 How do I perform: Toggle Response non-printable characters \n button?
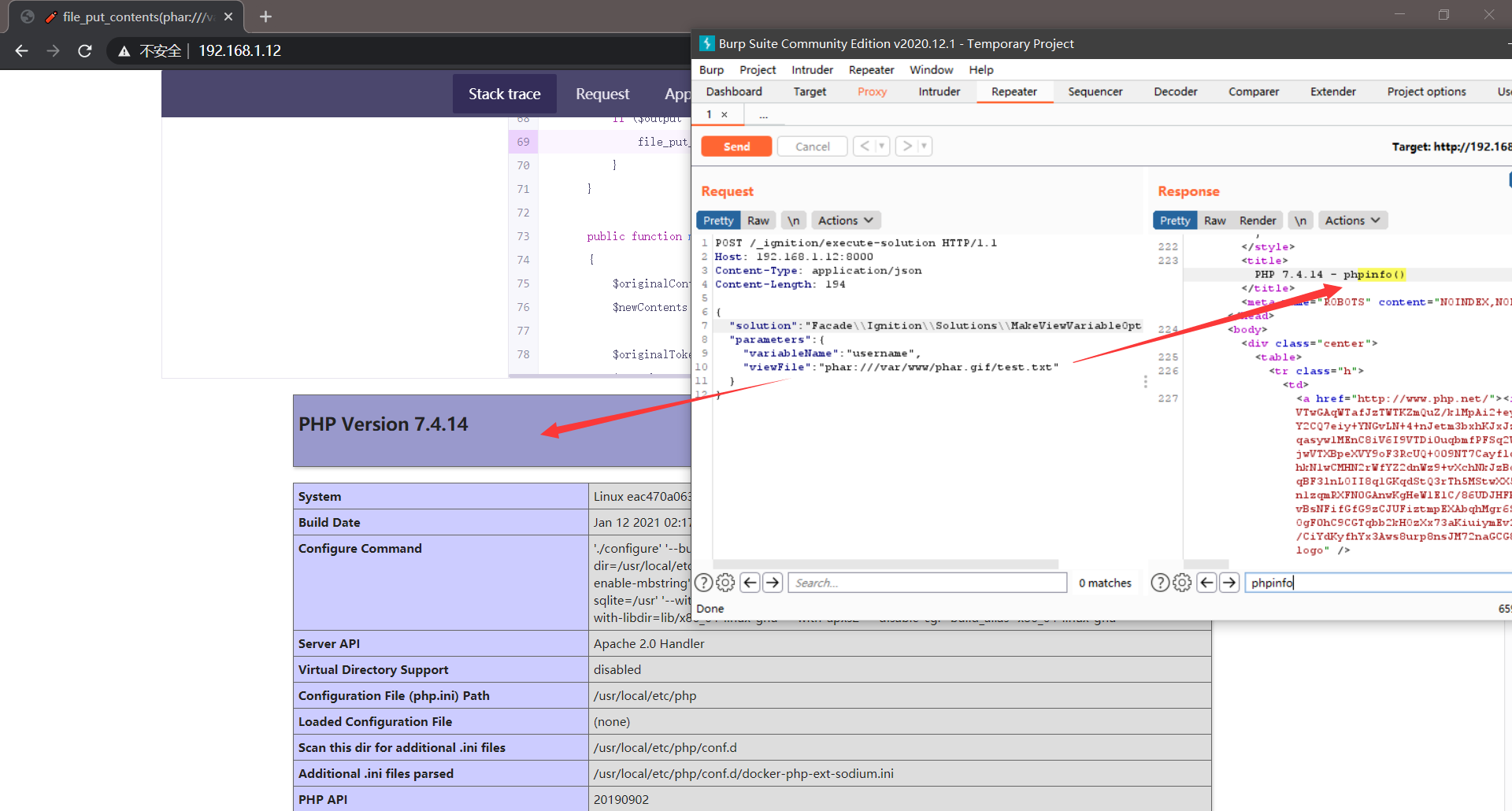(x=1300, y=220)
